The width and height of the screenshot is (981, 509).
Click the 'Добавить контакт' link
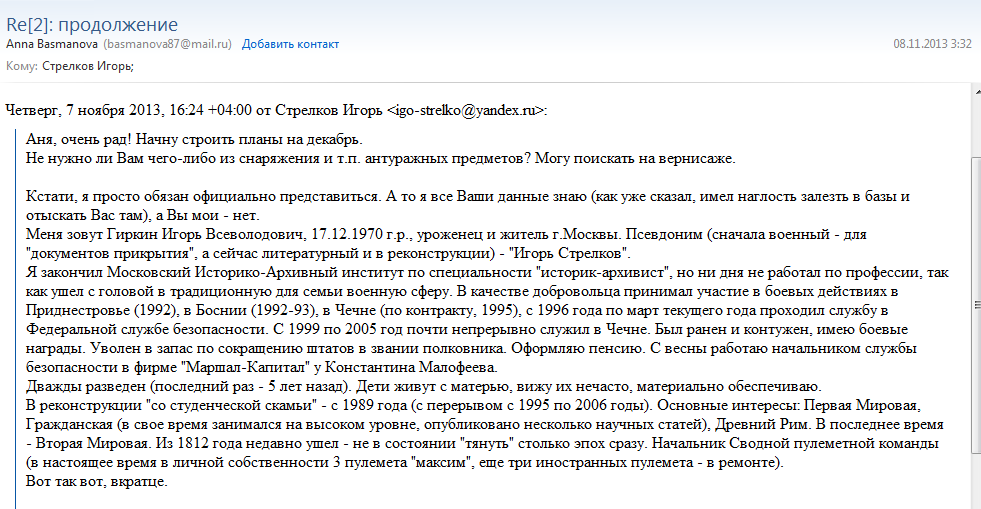click(290, 44)
